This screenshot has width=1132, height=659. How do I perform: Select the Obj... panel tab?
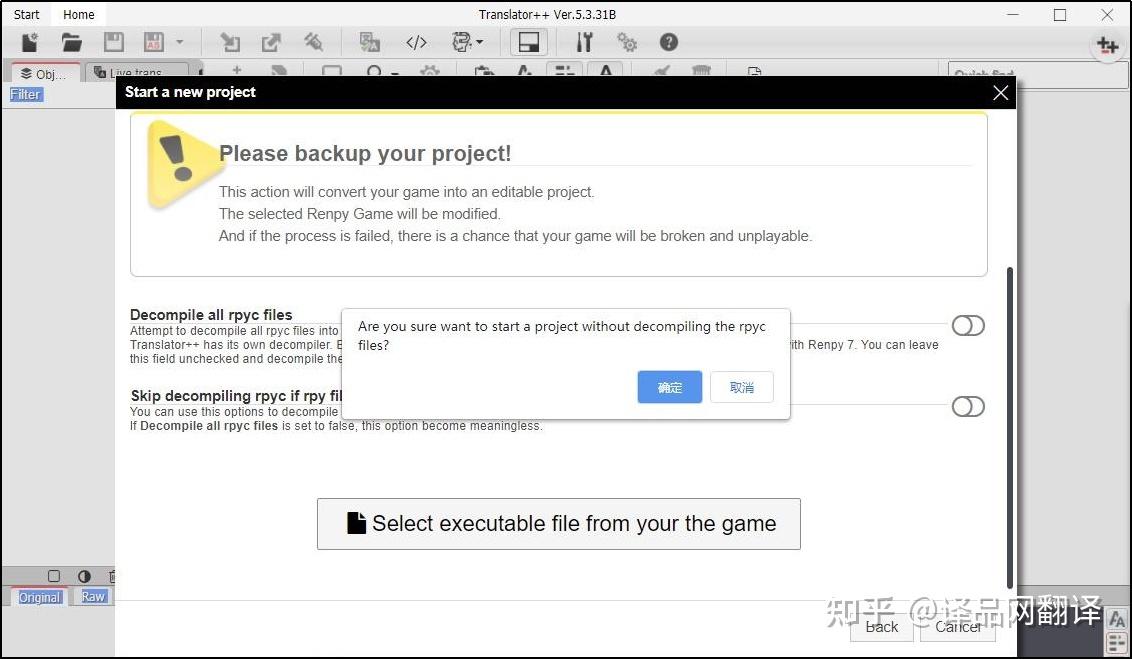pyautogui.click(x=45, y=73)
